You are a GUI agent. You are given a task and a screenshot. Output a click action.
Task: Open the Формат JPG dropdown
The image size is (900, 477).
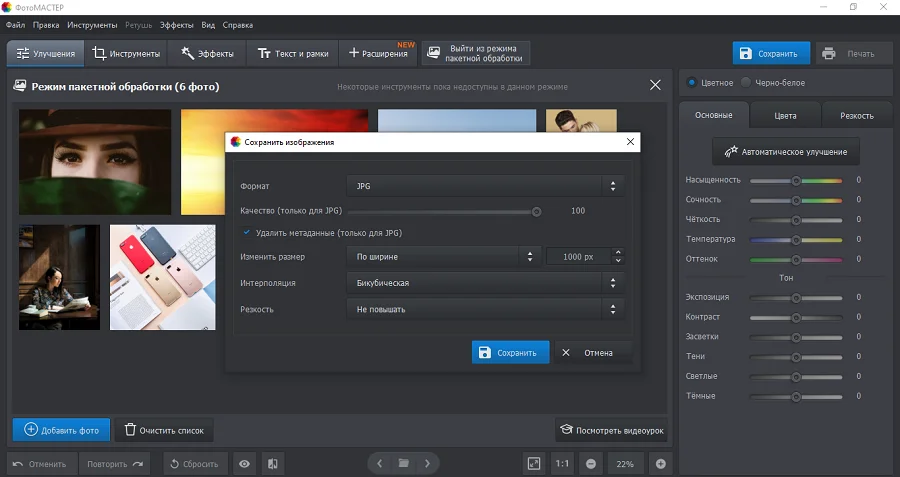tap(485, 186)
